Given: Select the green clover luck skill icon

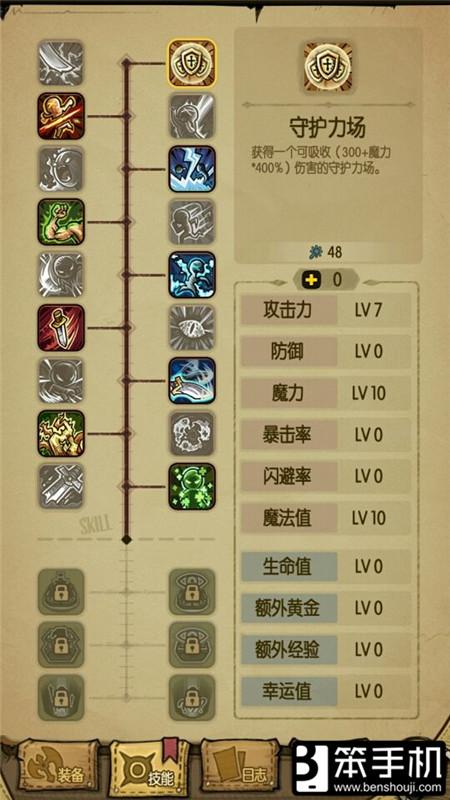Looking at the screenshot, I should click(192, 486).
